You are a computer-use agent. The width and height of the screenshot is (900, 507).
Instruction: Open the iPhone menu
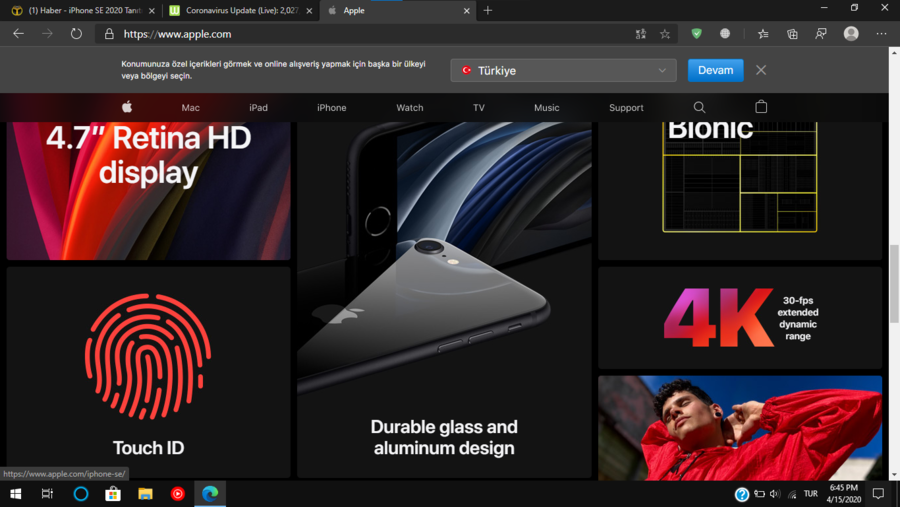tap(332, 107)
